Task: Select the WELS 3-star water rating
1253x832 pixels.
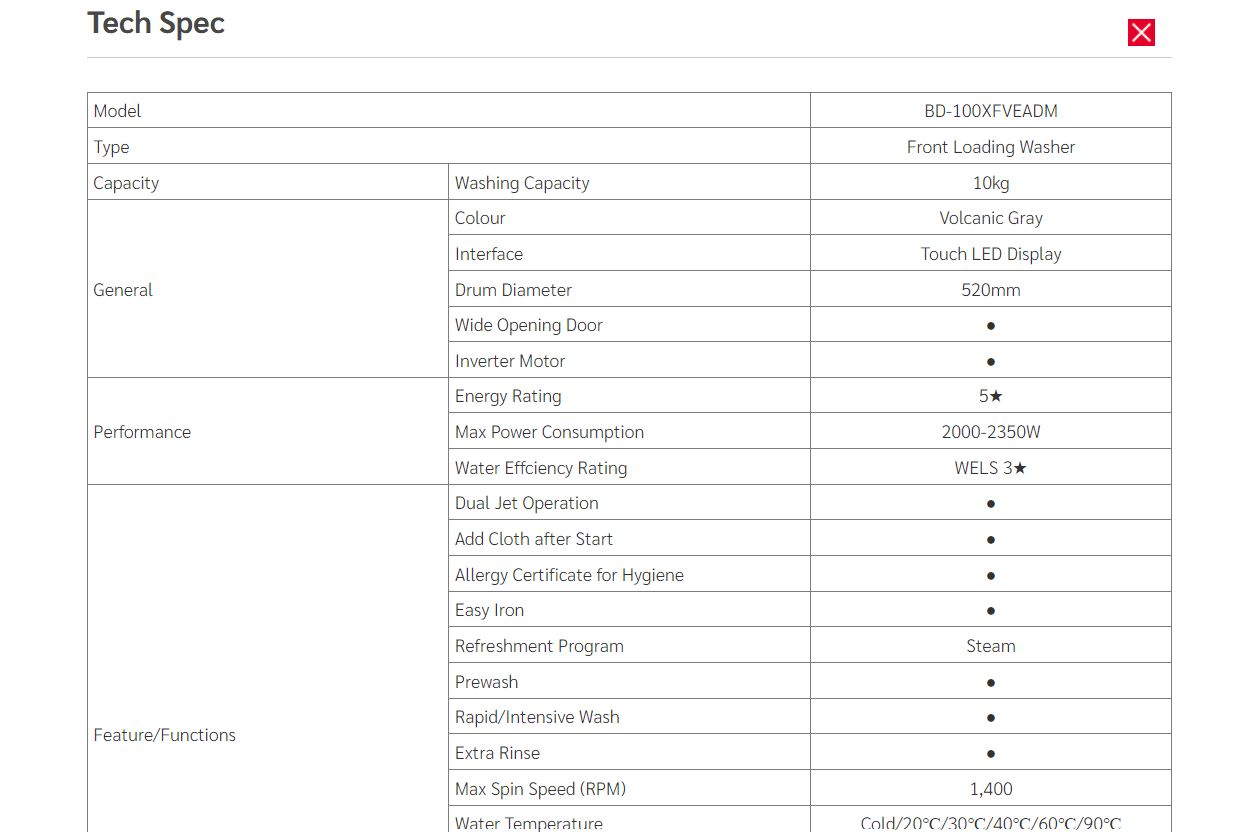Action: pos(990,468)
